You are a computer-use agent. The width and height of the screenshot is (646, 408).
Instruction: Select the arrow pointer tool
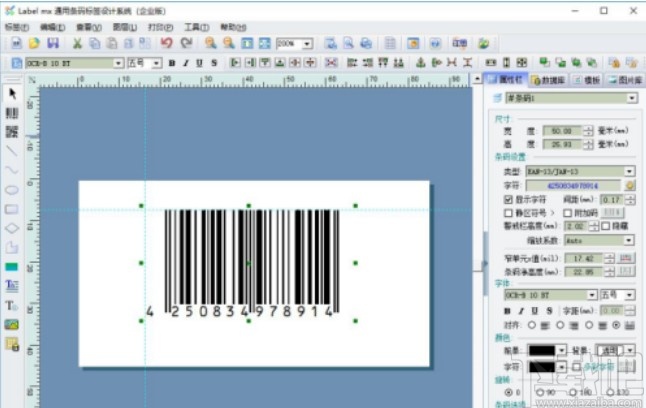point(12,94)
